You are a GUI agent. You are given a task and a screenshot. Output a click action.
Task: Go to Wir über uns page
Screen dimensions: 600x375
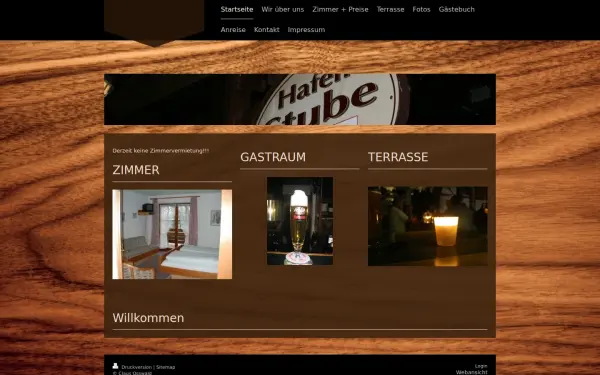pos(283,10)
